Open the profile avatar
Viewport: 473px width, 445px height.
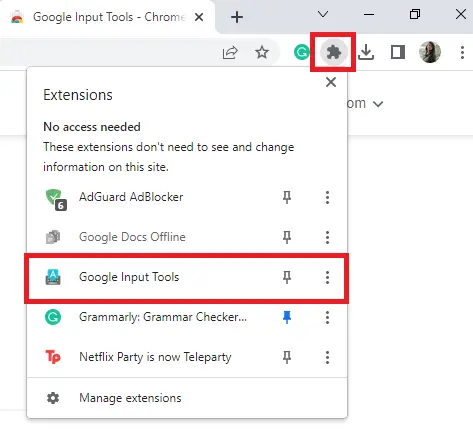pyautogui.click(x=430, y=52)
